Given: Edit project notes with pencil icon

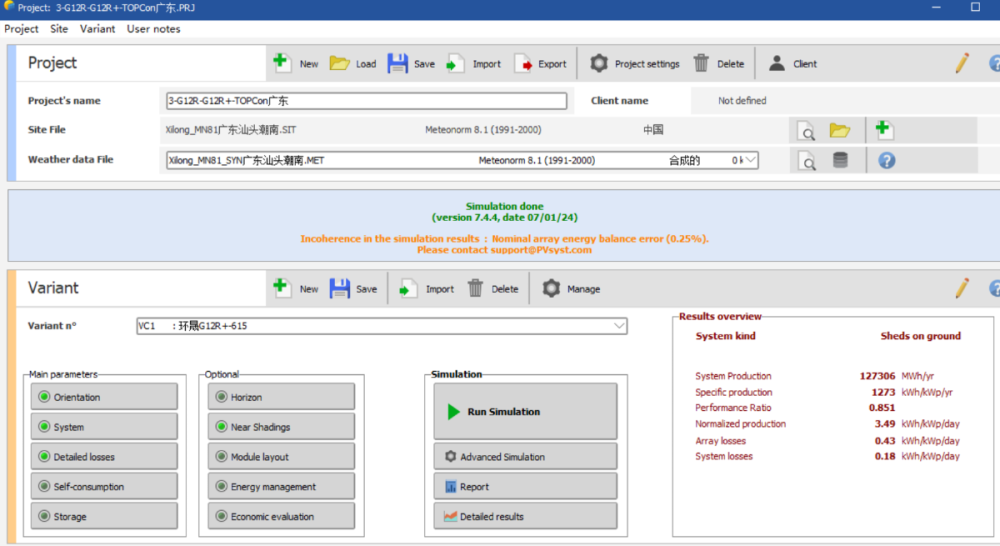Looking at the screenshot, I should [962, 64].
